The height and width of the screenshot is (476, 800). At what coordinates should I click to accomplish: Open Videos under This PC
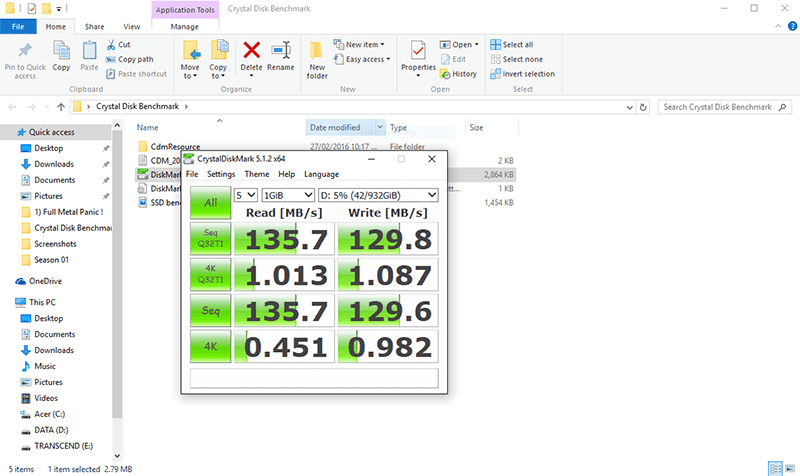46,398
